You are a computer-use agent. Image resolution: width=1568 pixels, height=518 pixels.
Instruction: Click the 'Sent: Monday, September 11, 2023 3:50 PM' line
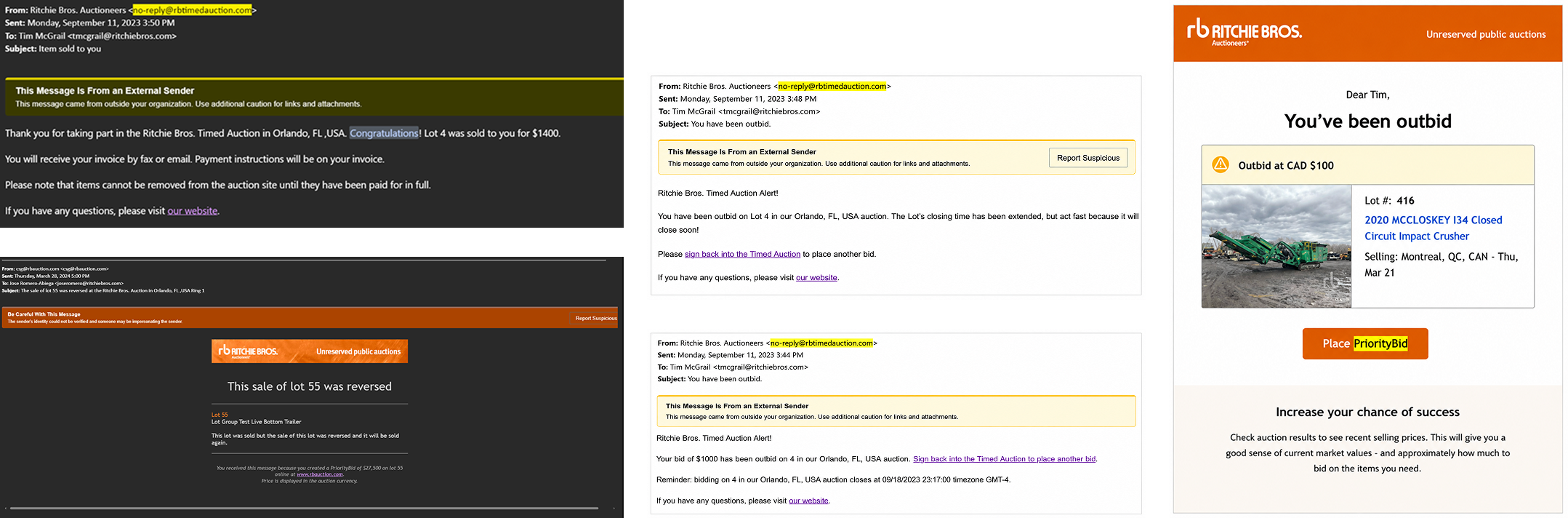(x=89, y=23)
